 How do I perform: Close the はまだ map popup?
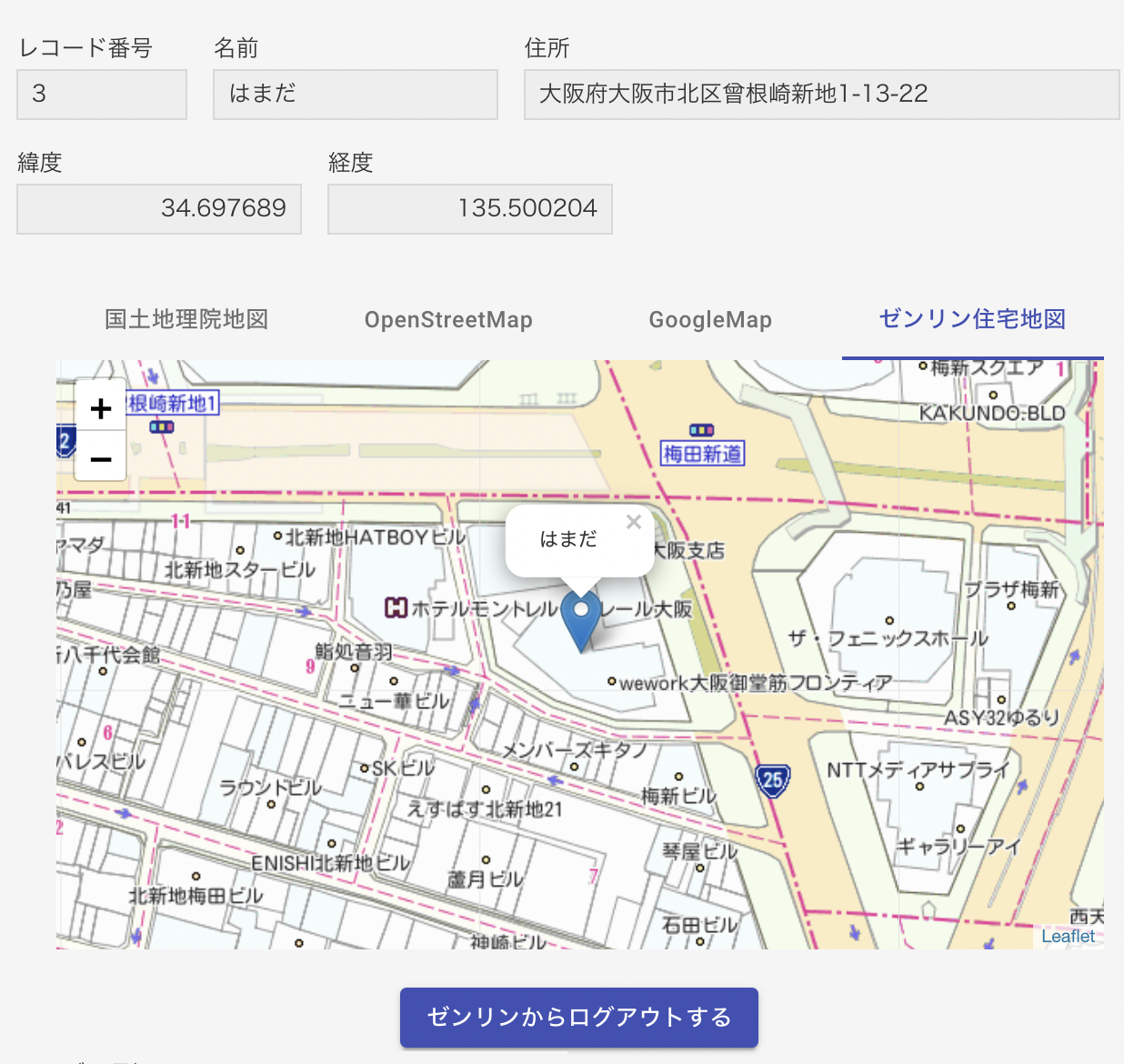[x=634, y=522]
